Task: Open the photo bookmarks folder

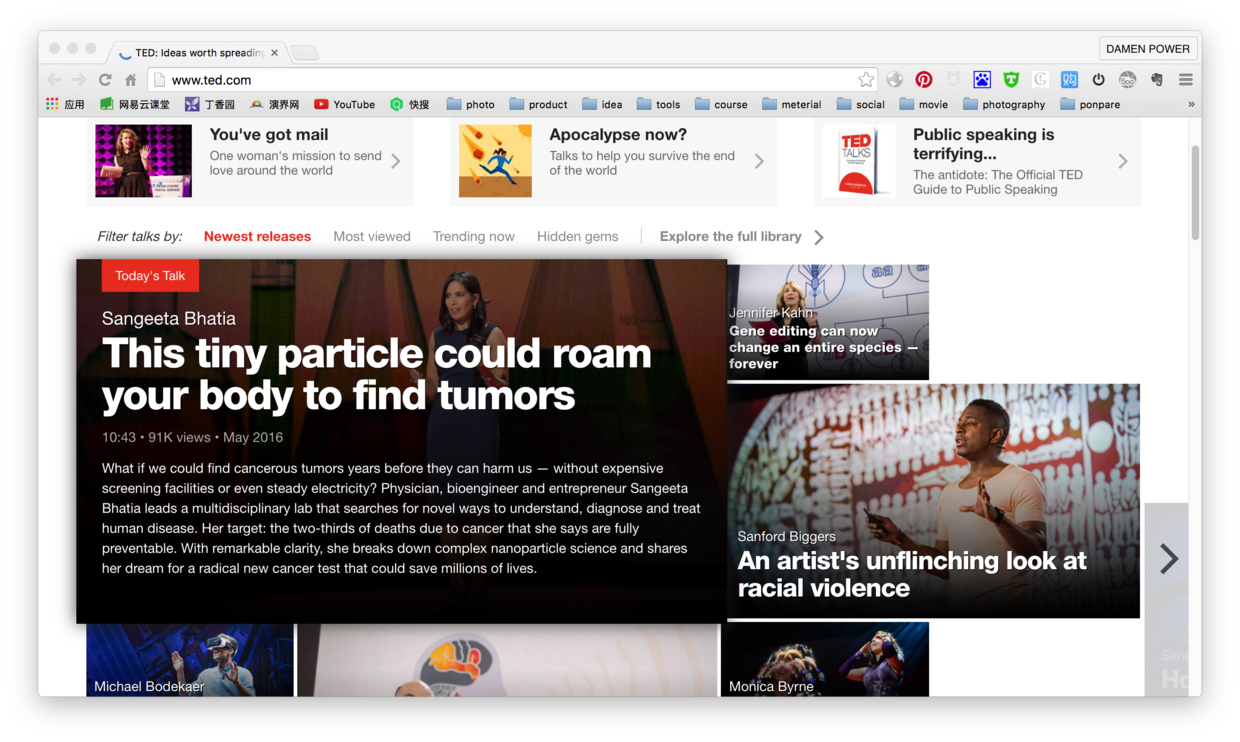Action: pyautogui.click(x=470, y=104)
